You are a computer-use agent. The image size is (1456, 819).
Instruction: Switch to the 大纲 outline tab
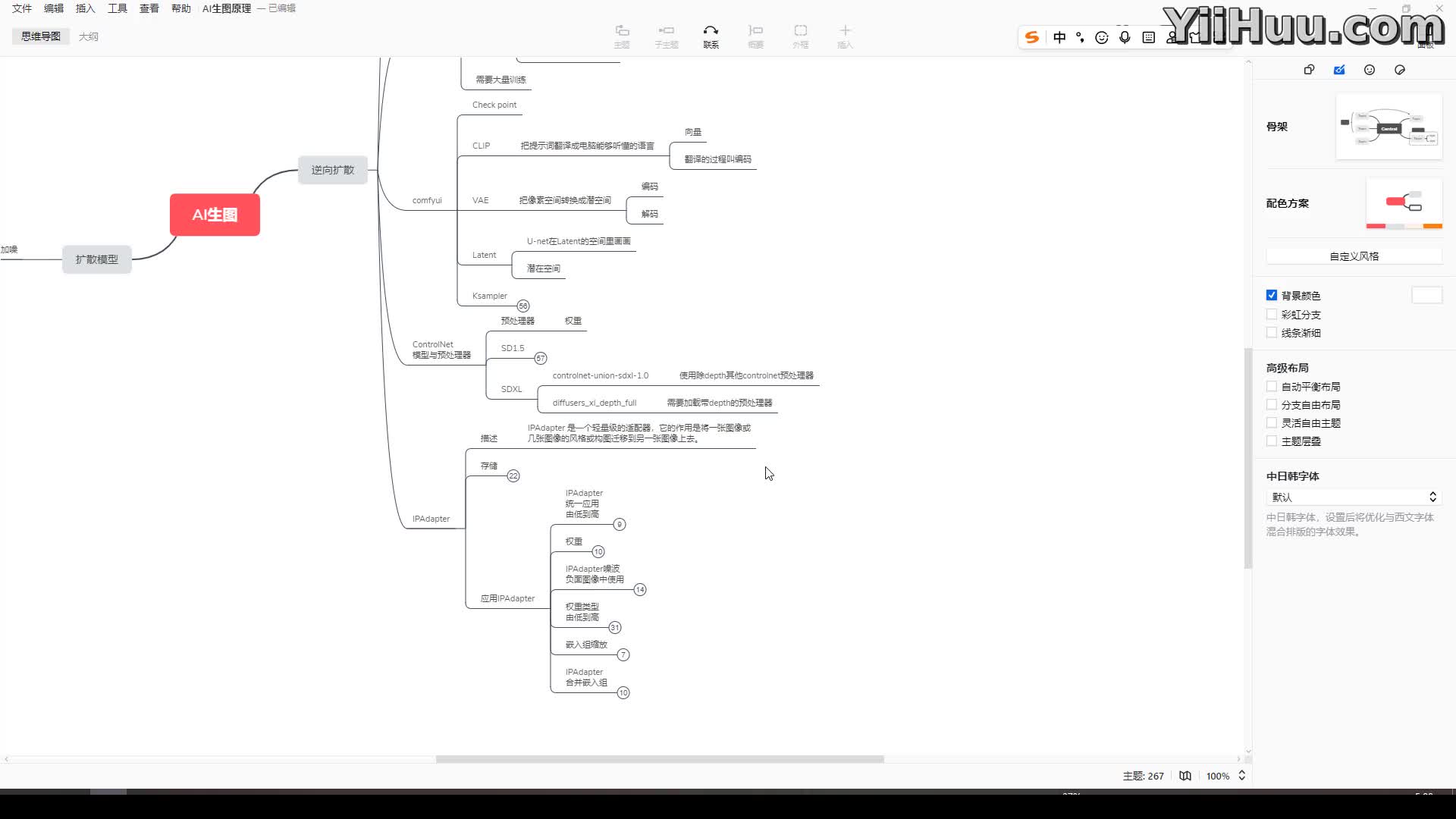coord(89,36)
